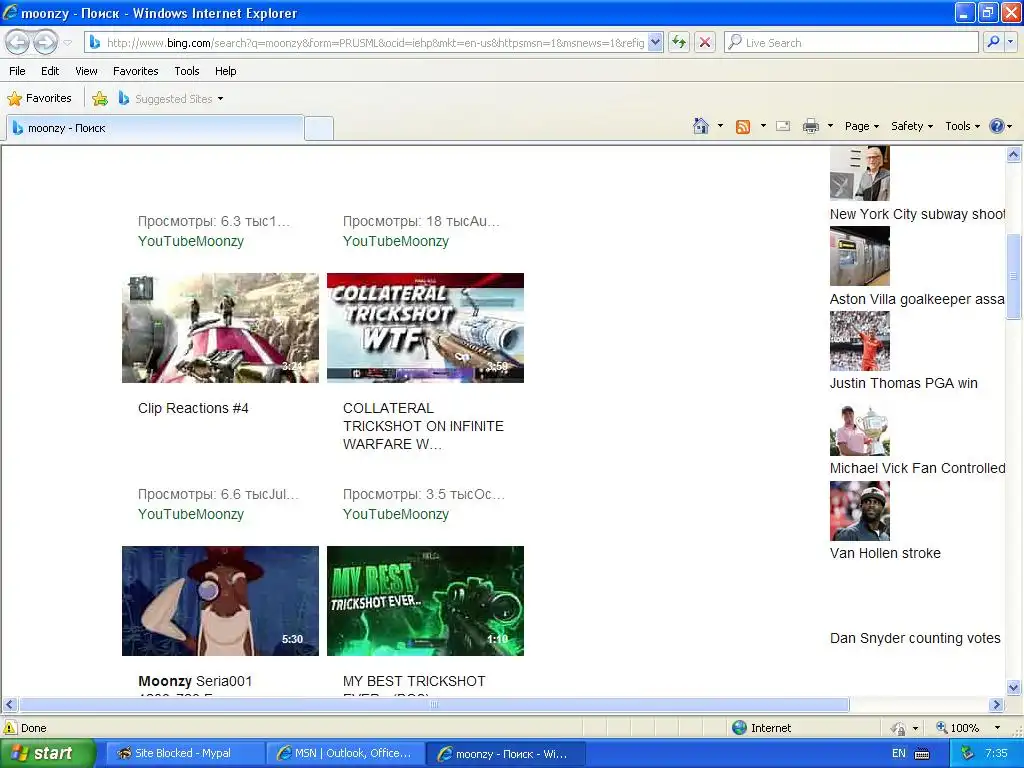The width and height of the screenshot is (1024, 768).
Task: Click vertical scrollbar up arrow
Action: [x=1014, y=155]
